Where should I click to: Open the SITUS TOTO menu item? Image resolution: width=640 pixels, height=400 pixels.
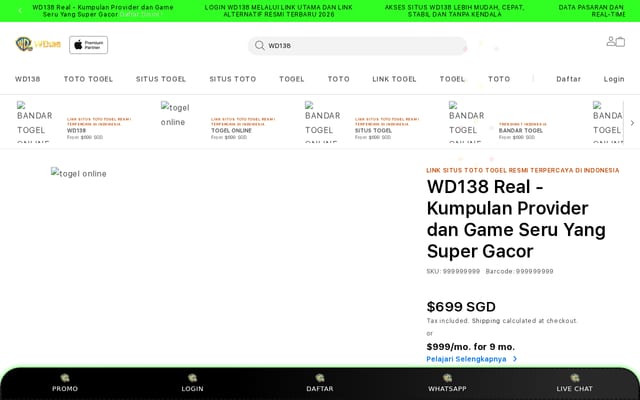pyautogui.click(x=233, y=79)
